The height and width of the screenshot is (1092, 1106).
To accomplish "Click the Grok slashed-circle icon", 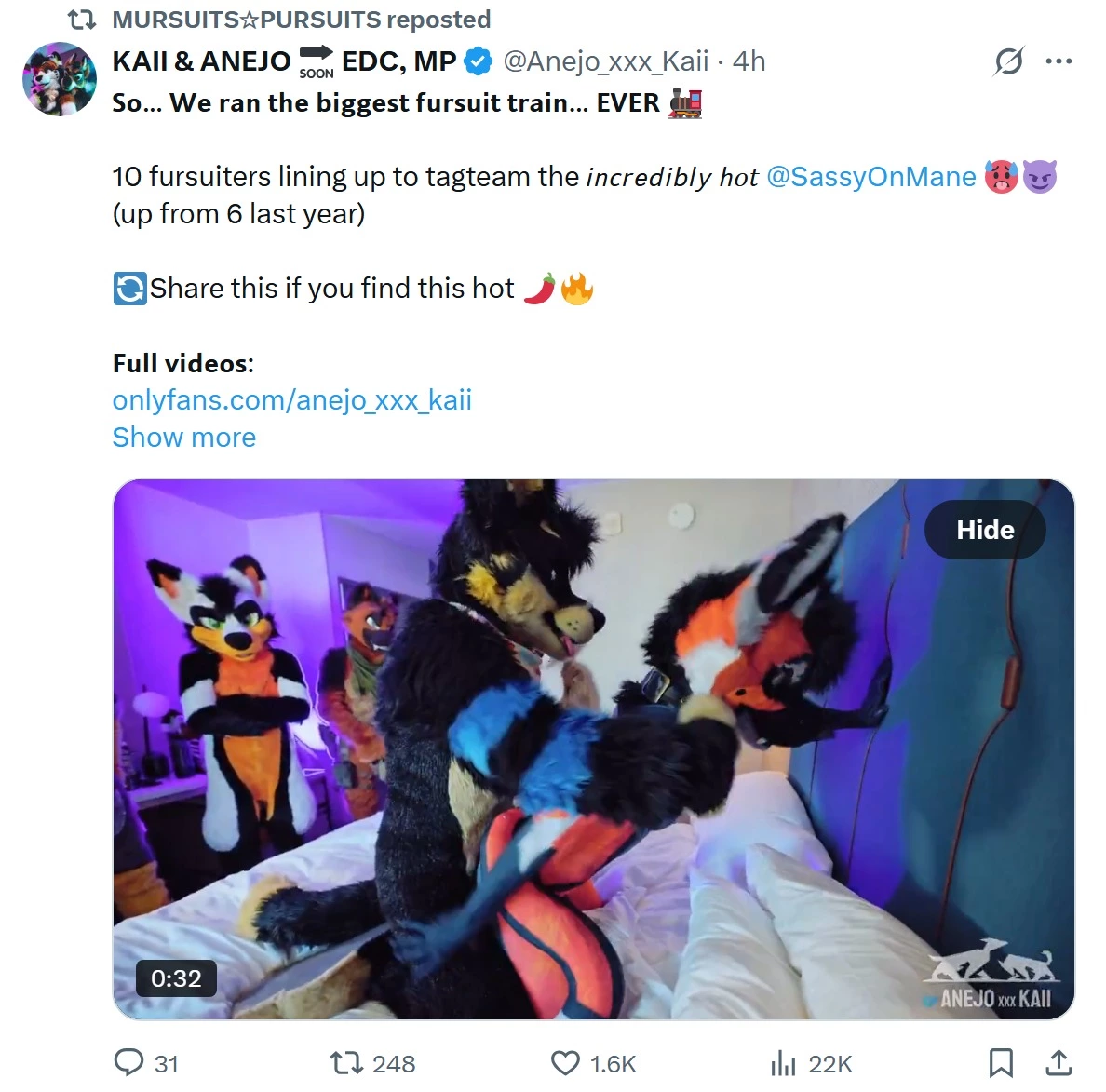I will coord(1008,61).
